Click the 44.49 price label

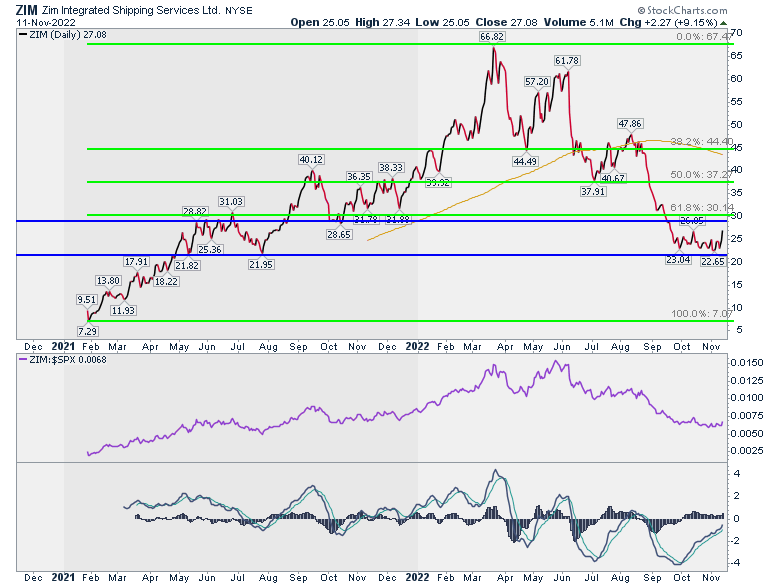pyautogui.click(x=525, y=161)
